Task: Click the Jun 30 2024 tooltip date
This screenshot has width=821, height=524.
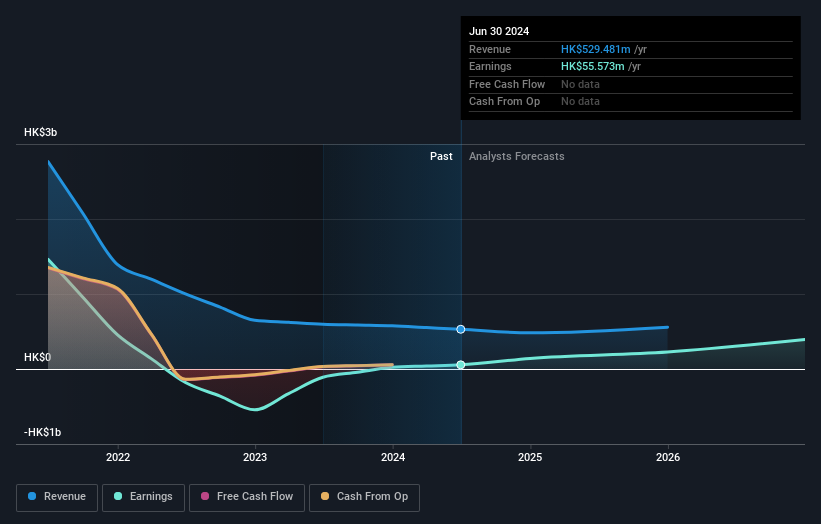Action: tap(499, 31)
